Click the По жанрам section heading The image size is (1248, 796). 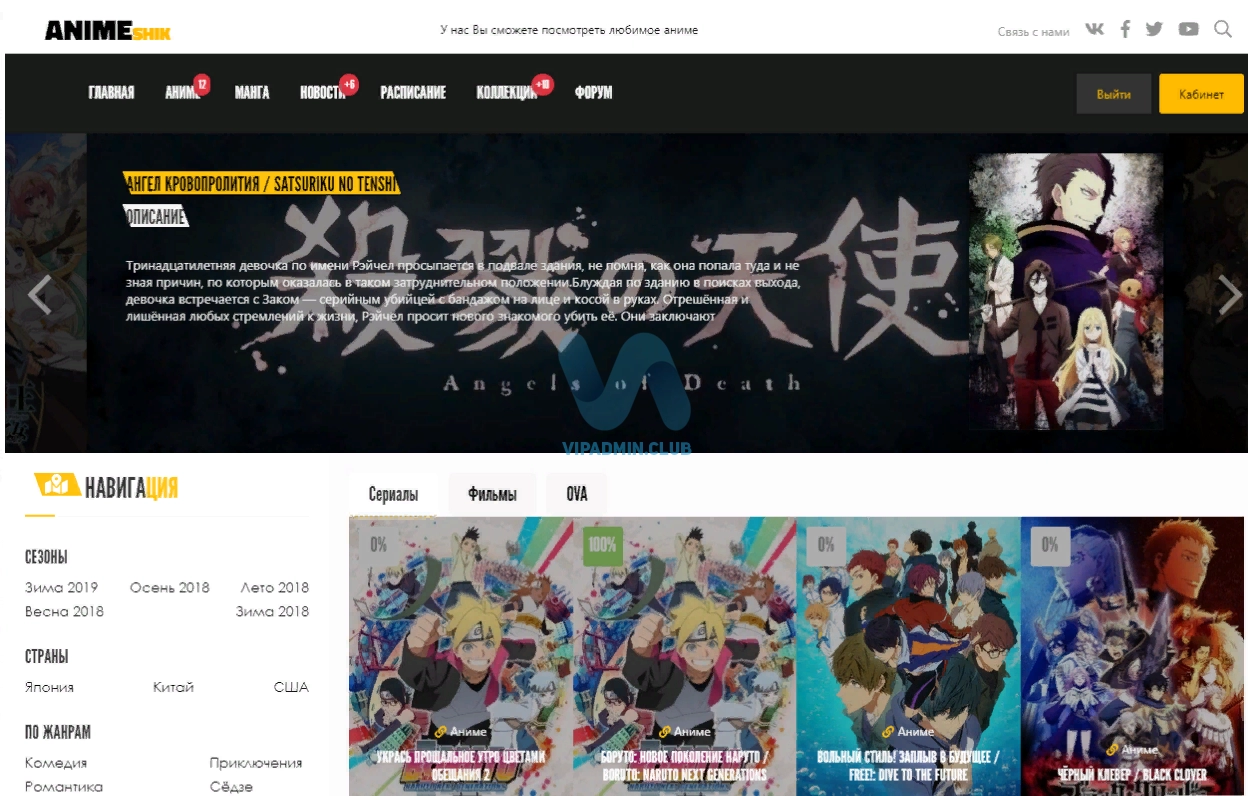(58, 732)
